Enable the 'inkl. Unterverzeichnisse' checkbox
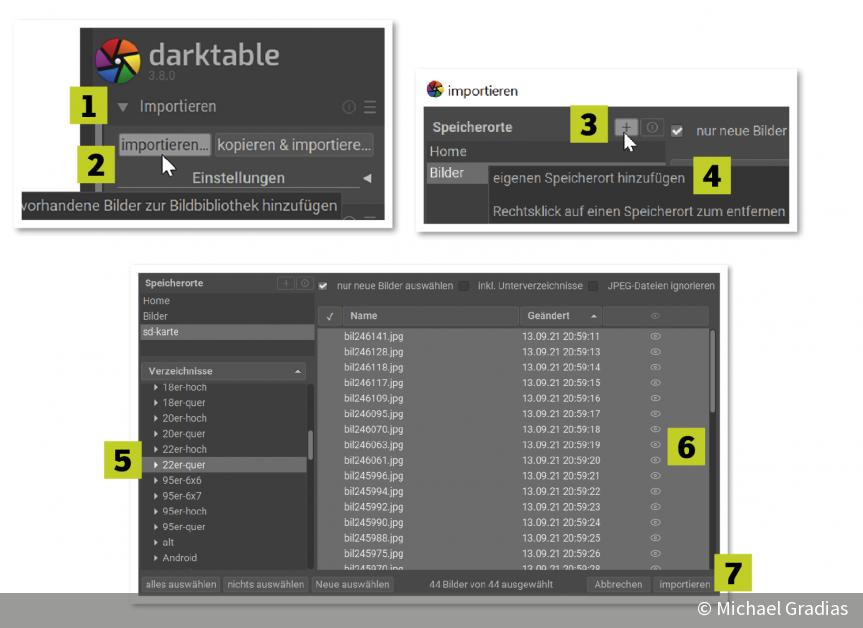The image size is (863, 628). point(464,285)
